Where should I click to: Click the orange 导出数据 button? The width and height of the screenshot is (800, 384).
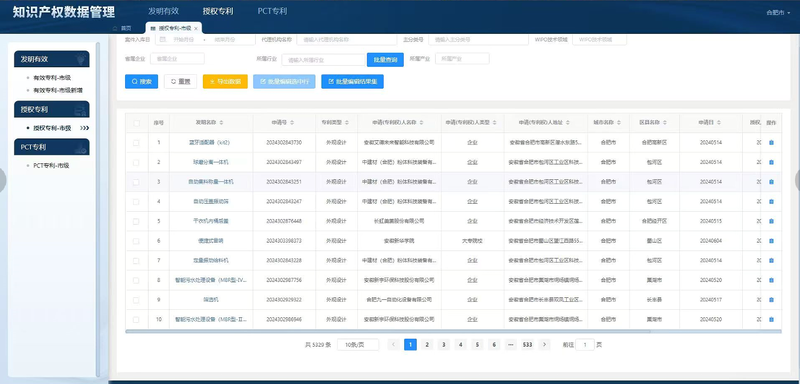[225, 82]
